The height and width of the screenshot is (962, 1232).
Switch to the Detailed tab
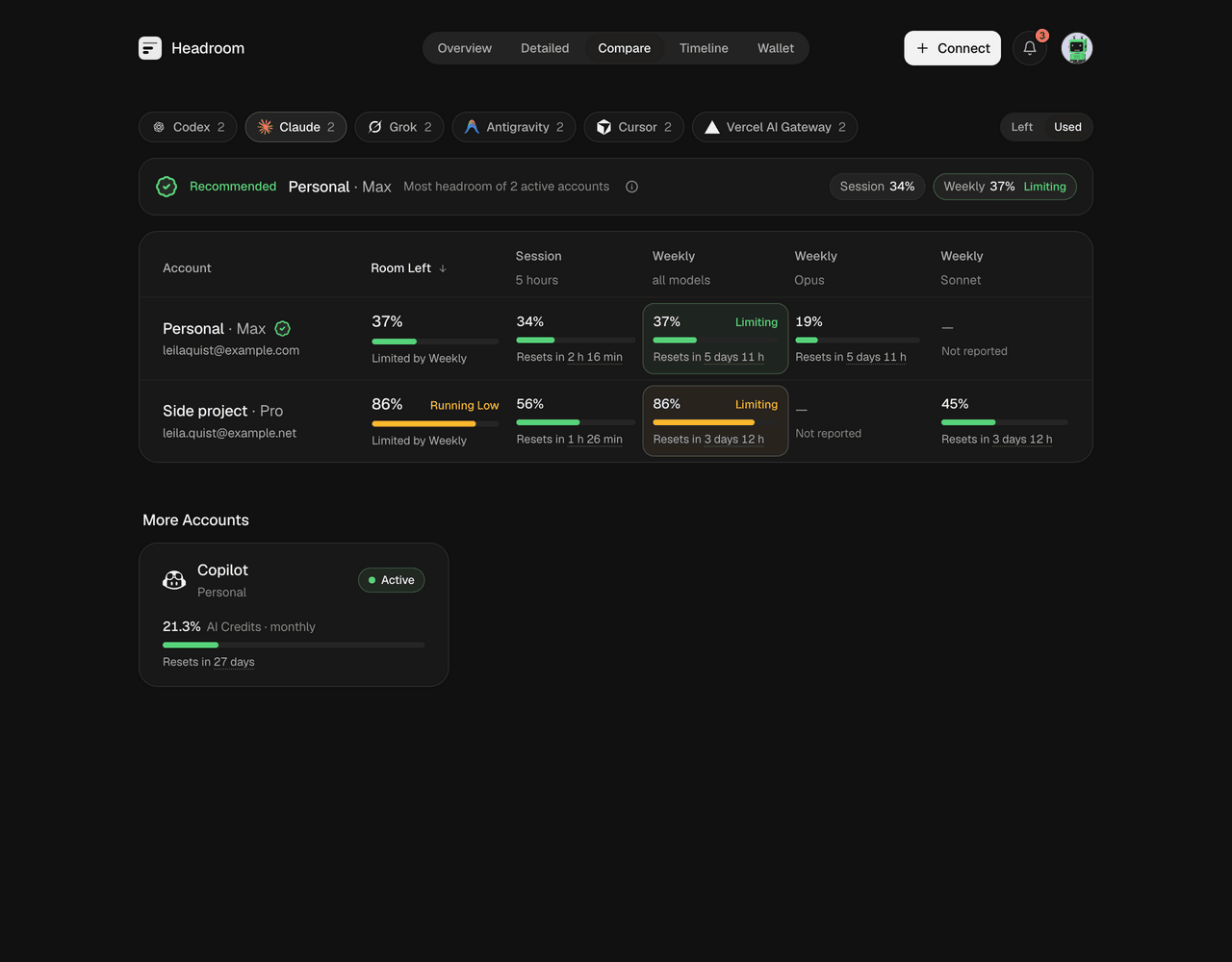point(545,48)
